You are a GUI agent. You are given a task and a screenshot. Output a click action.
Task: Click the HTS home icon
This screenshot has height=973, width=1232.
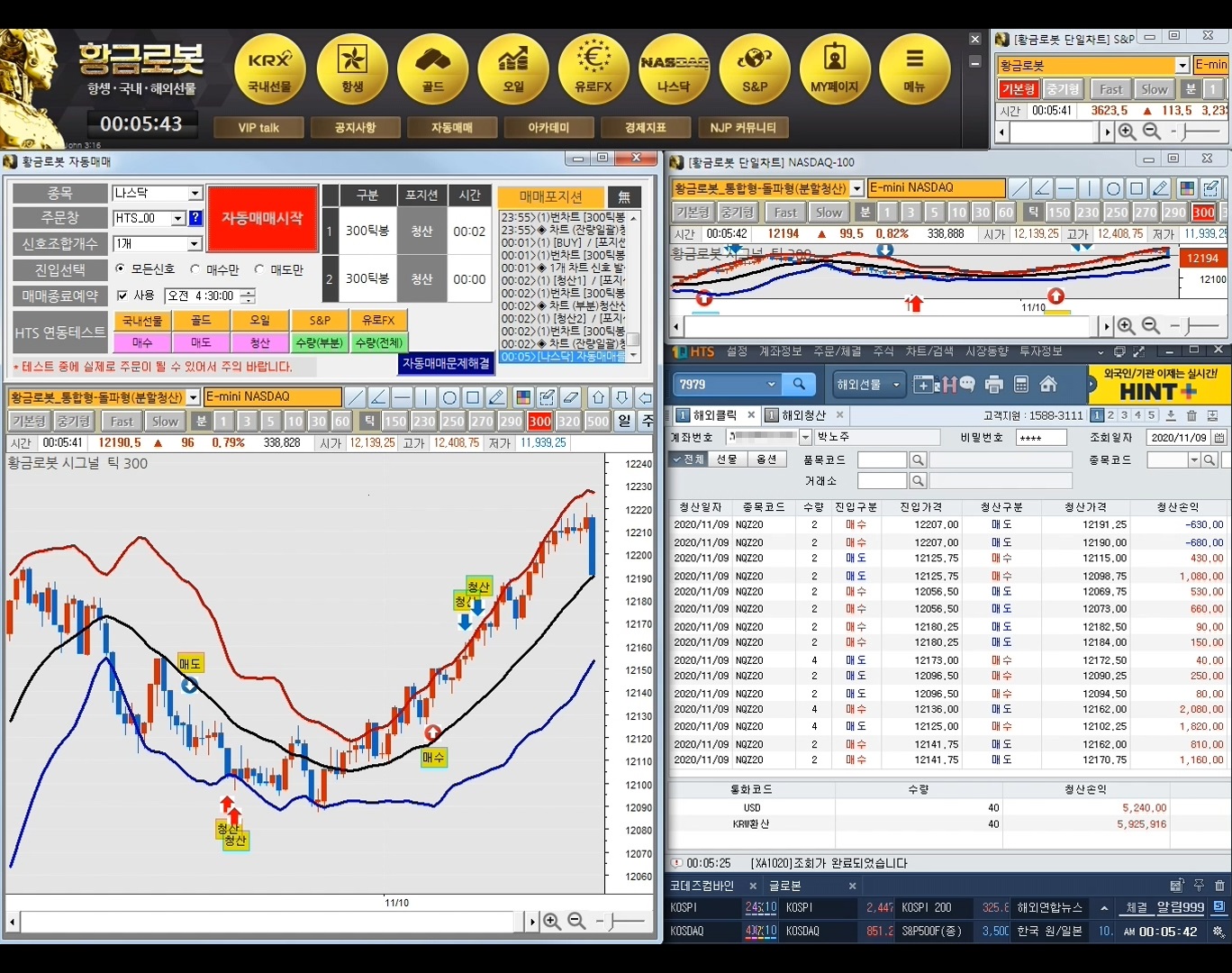coord(1048,385)
